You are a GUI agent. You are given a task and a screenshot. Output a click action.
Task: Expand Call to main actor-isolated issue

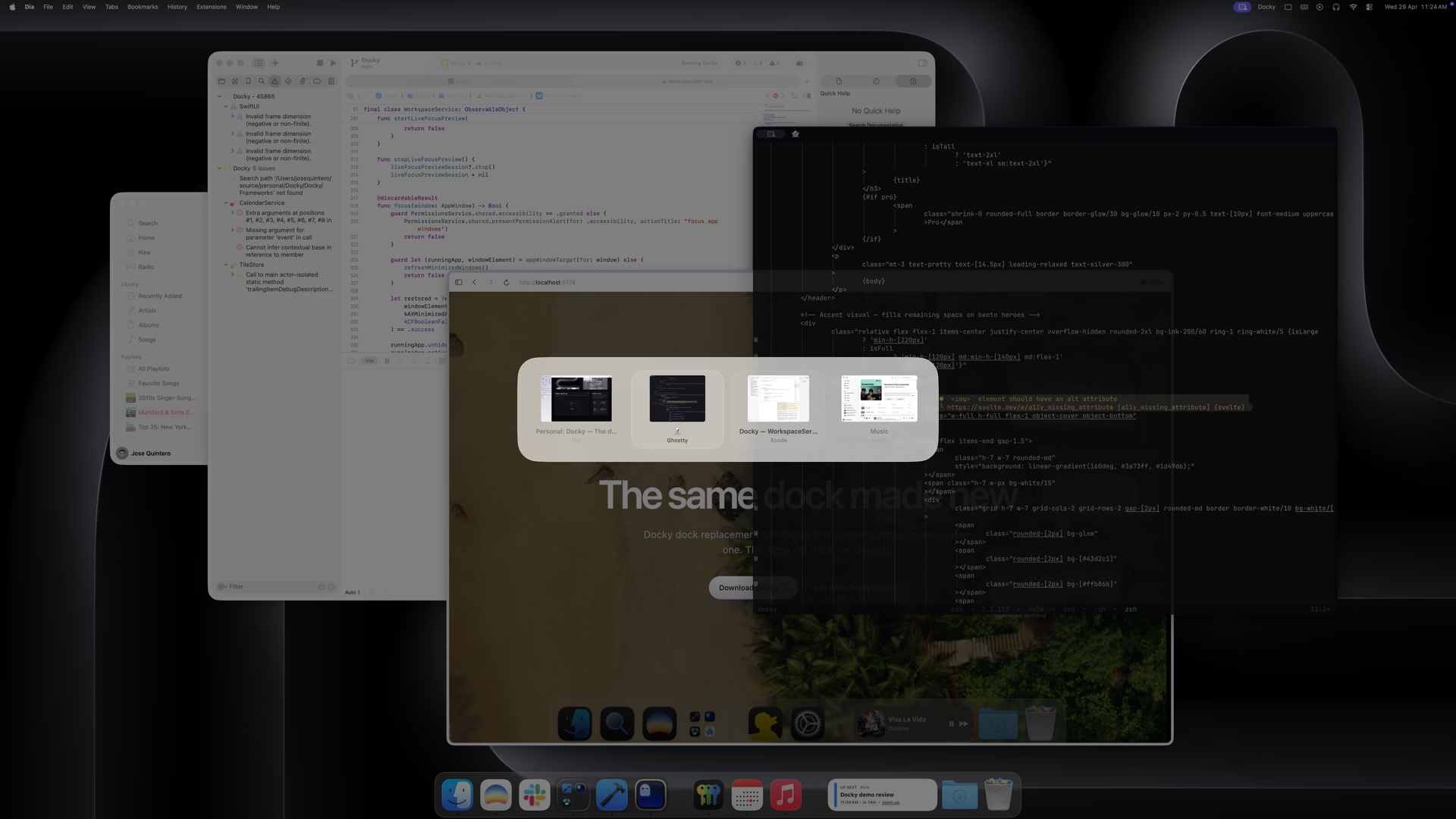tap(233, 275)
